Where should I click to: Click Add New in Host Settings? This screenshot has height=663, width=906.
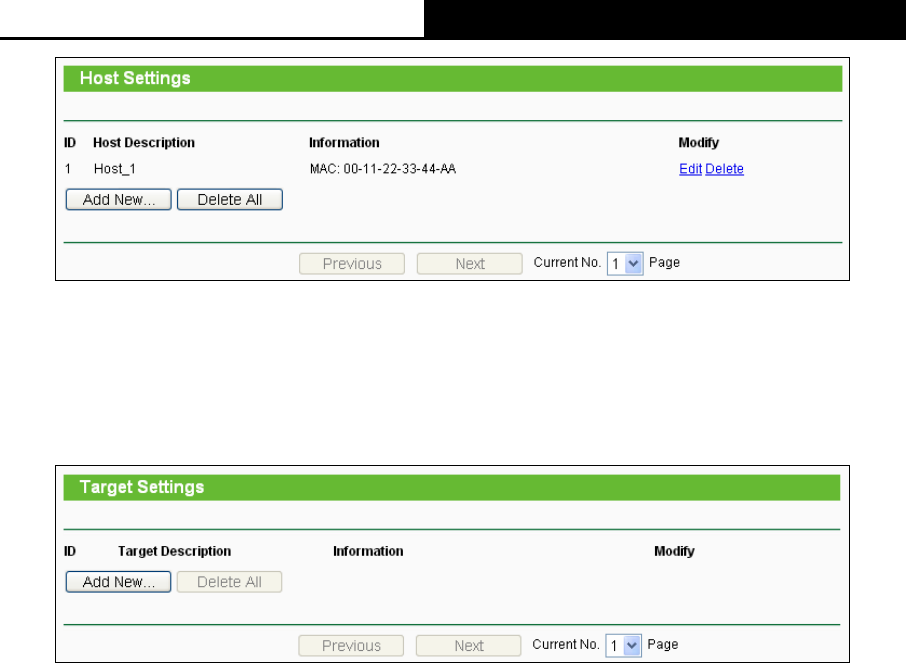[x=118, y=199]
